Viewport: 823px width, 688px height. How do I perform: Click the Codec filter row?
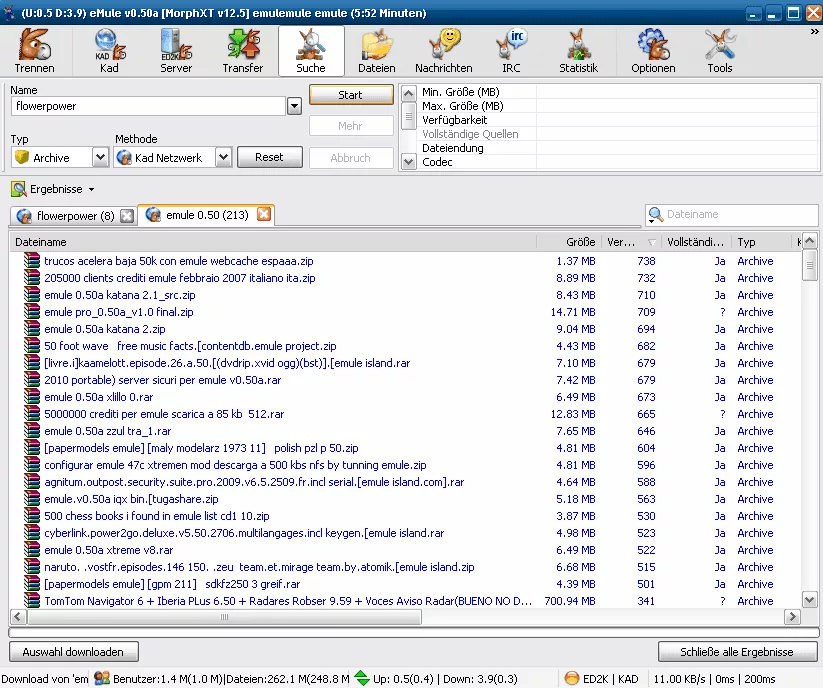click(617, 162)
